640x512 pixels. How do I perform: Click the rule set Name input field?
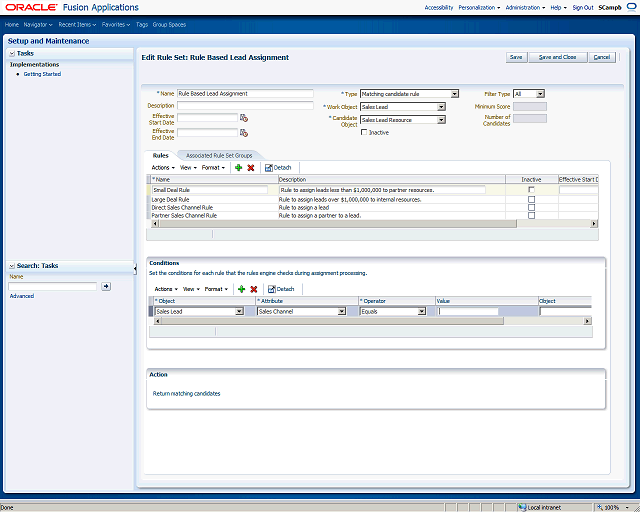245,93
